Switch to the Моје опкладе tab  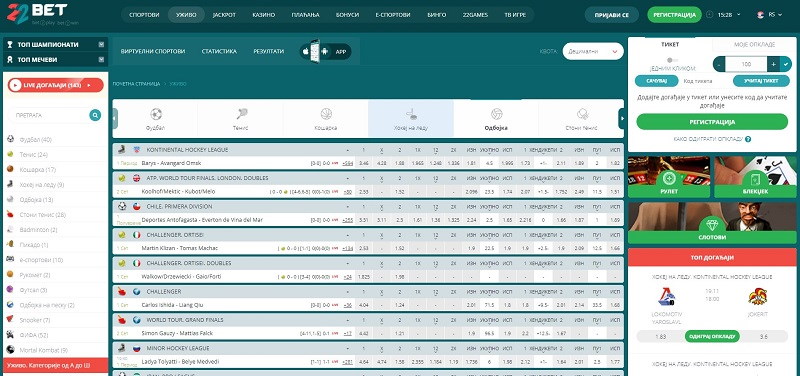(754, 44)
